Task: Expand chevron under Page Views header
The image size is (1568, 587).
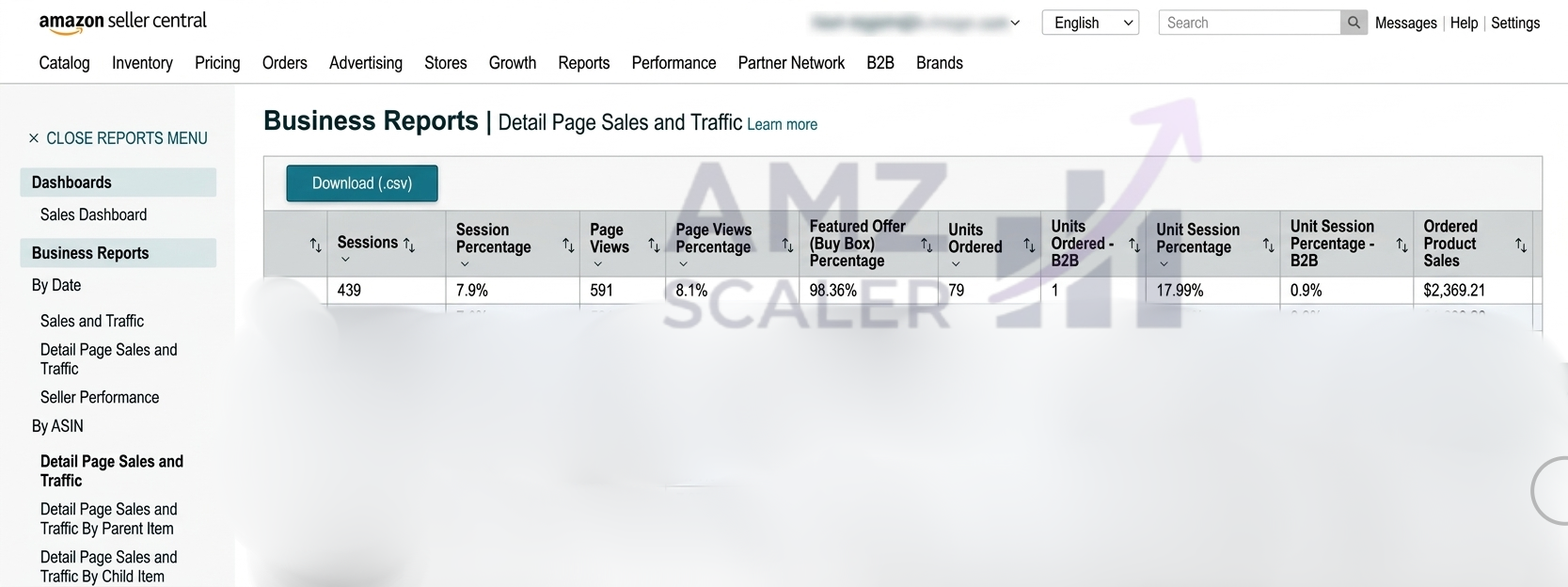Action: point(597,264)
